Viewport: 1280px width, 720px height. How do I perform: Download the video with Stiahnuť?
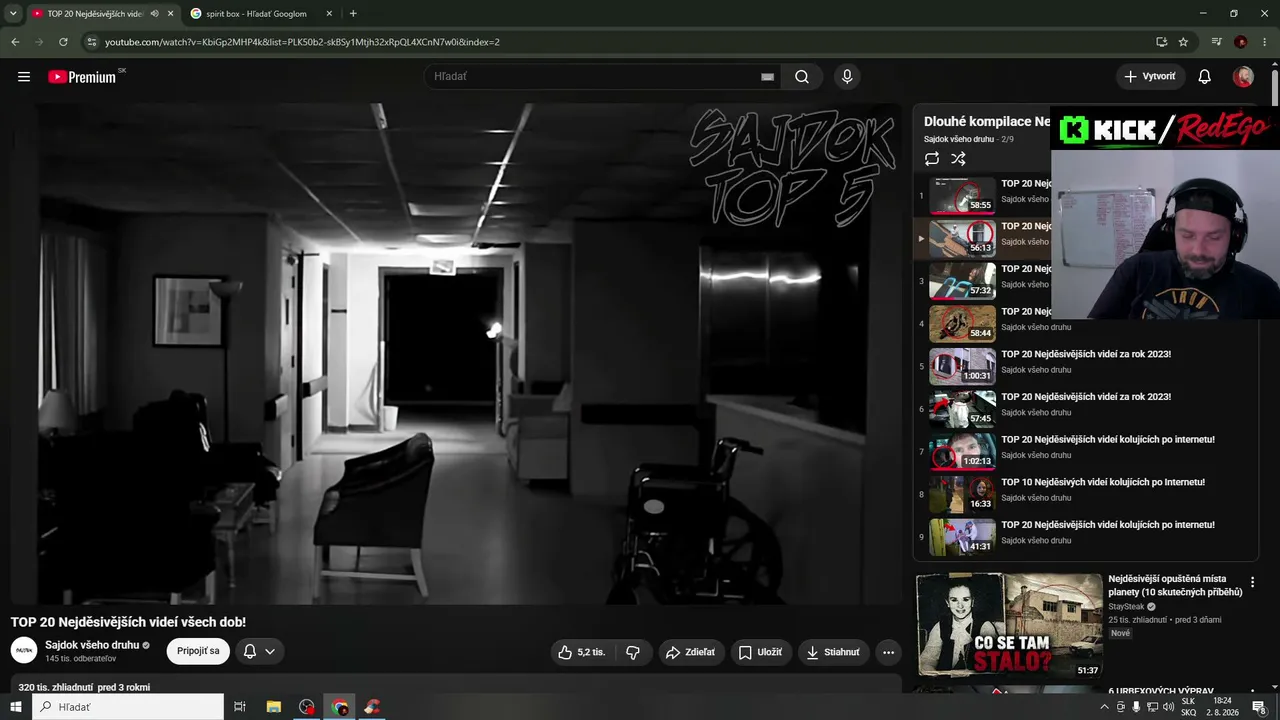point(833,652)
